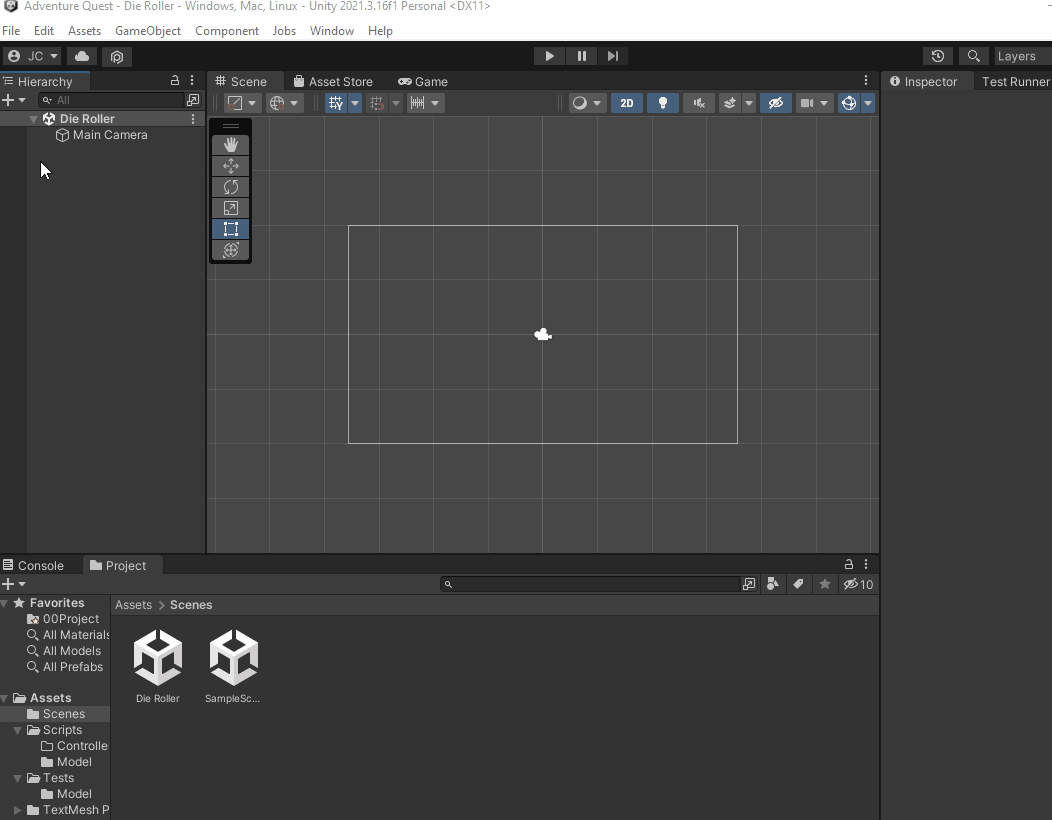Viewport: 1052px width, 820px height.
Task: Switch to the Game tab
Action: 423,81
